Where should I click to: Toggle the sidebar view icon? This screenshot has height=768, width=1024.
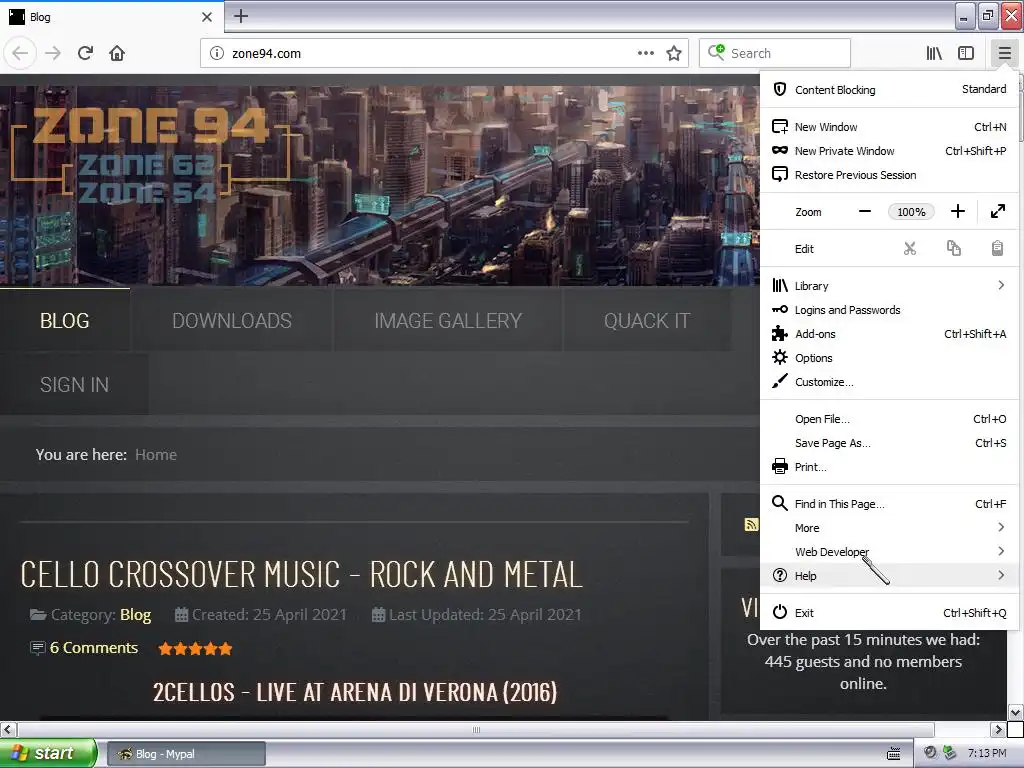[x=966, y=54]
